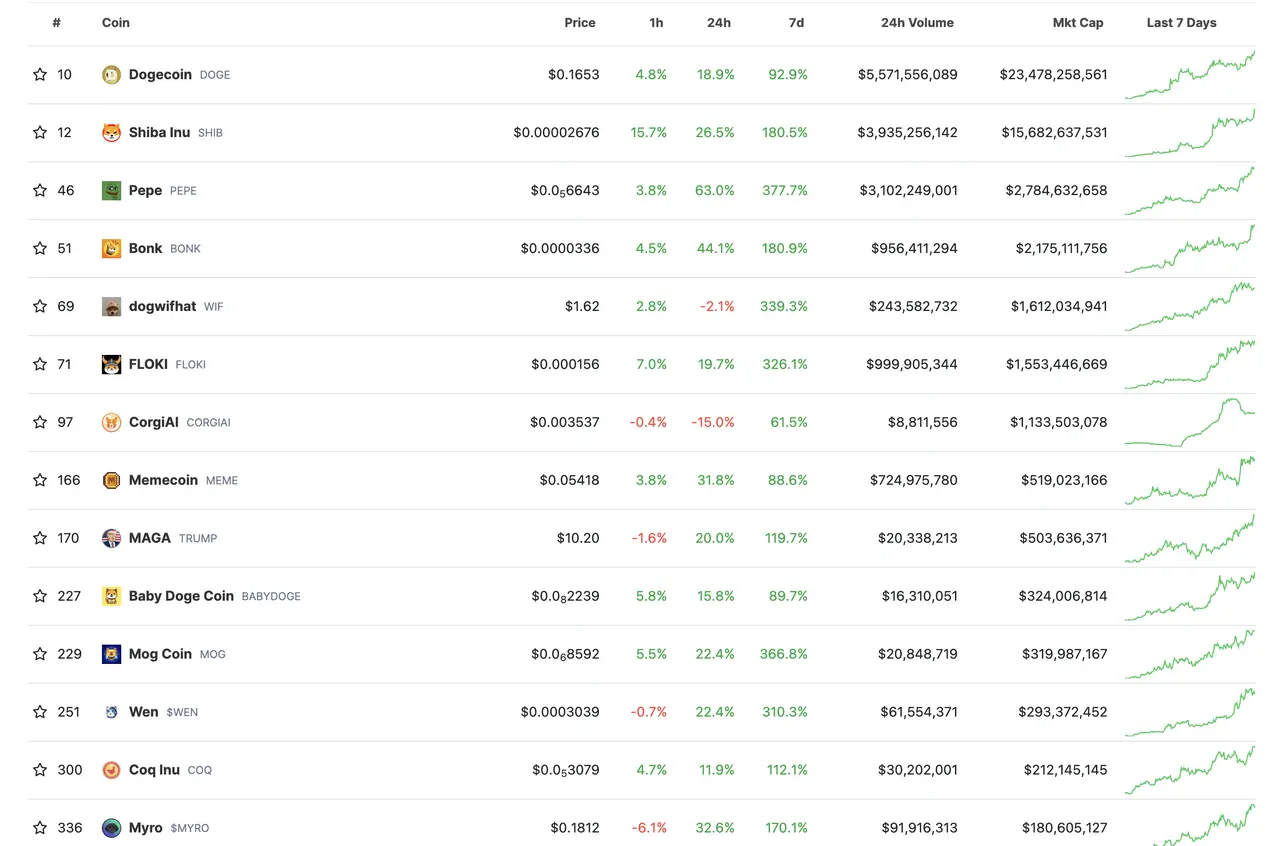
Task: Click the MAGA TRUMP coin icon
Action: point(111,539)
